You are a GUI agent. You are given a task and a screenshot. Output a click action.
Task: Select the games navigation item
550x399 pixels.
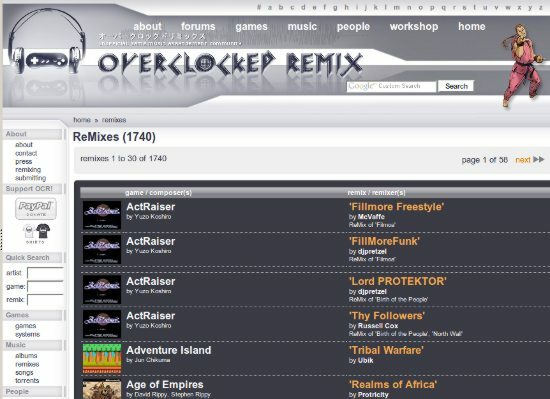(x=251, y=27)
